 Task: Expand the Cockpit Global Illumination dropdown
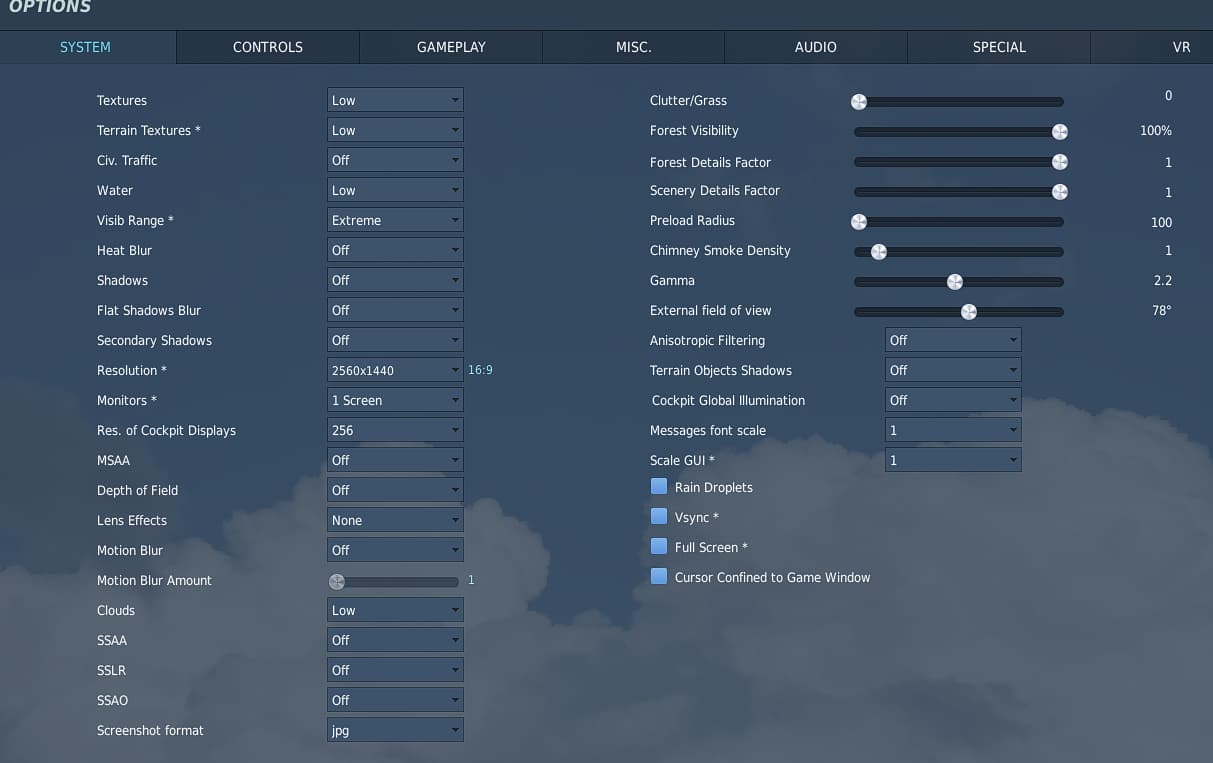point(953,400)
